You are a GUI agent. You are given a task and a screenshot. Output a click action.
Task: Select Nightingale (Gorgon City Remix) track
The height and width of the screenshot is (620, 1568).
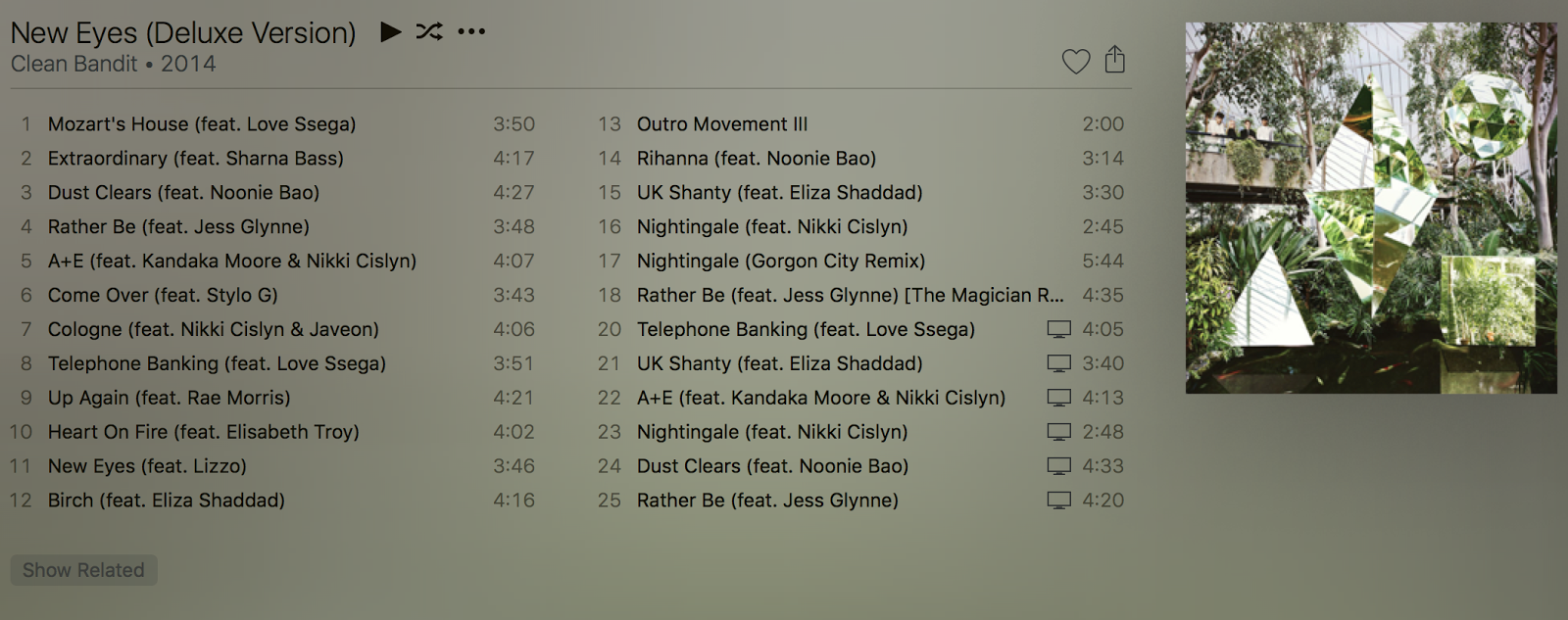click(x=860, y=261)
